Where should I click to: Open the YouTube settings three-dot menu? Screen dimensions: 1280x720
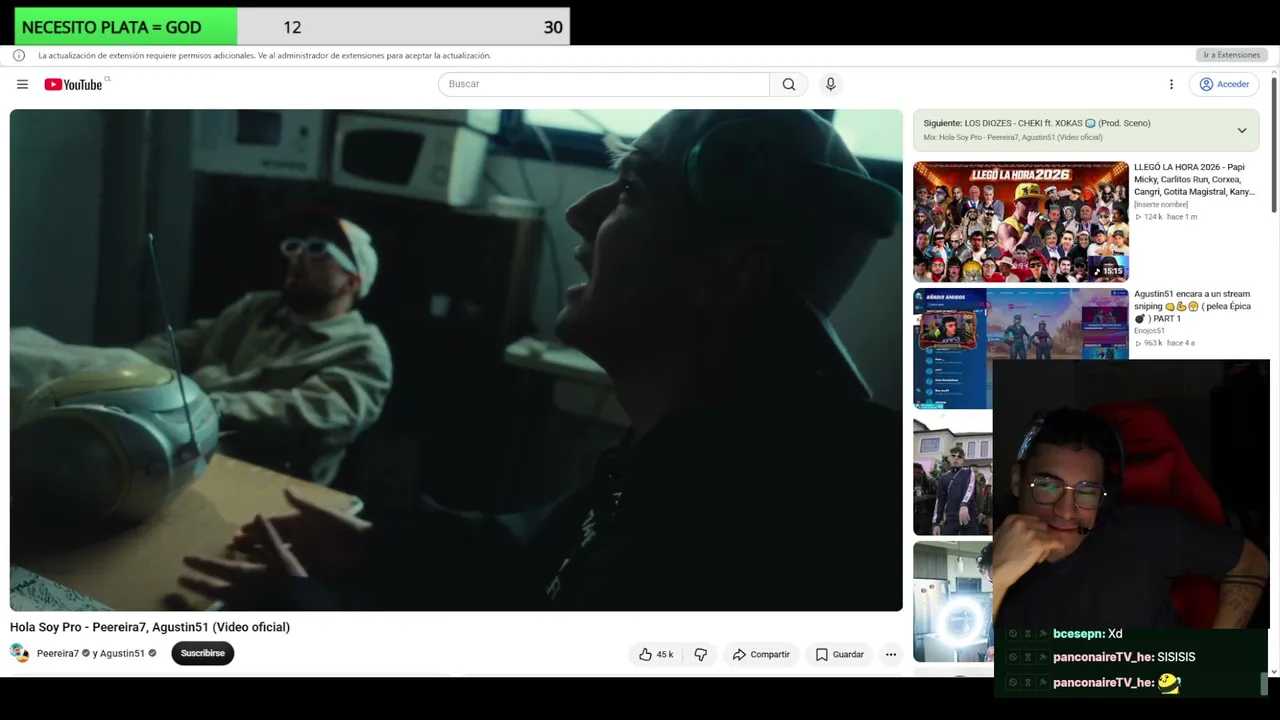click(1171, 84)
